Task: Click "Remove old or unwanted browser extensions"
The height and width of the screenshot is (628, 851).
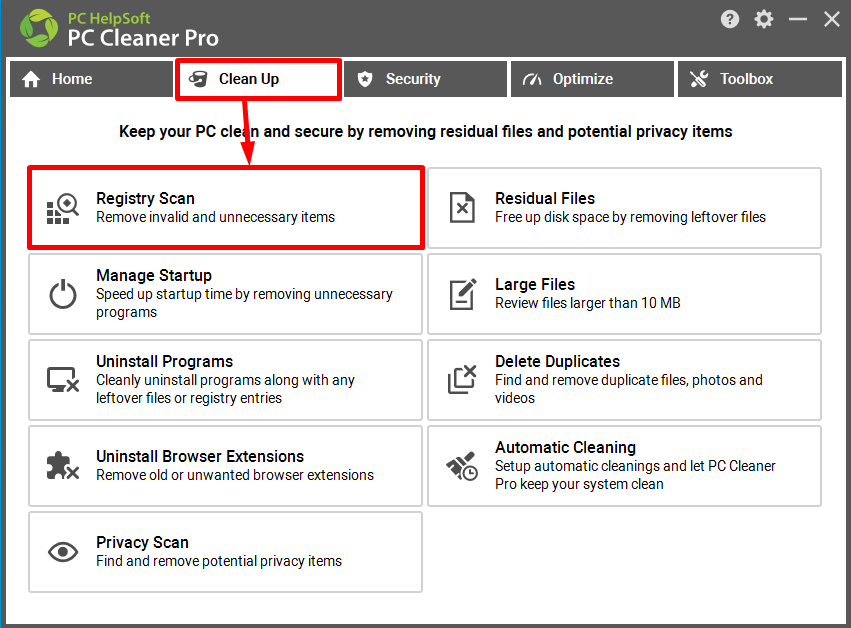Action: click(x=235, y=475)
